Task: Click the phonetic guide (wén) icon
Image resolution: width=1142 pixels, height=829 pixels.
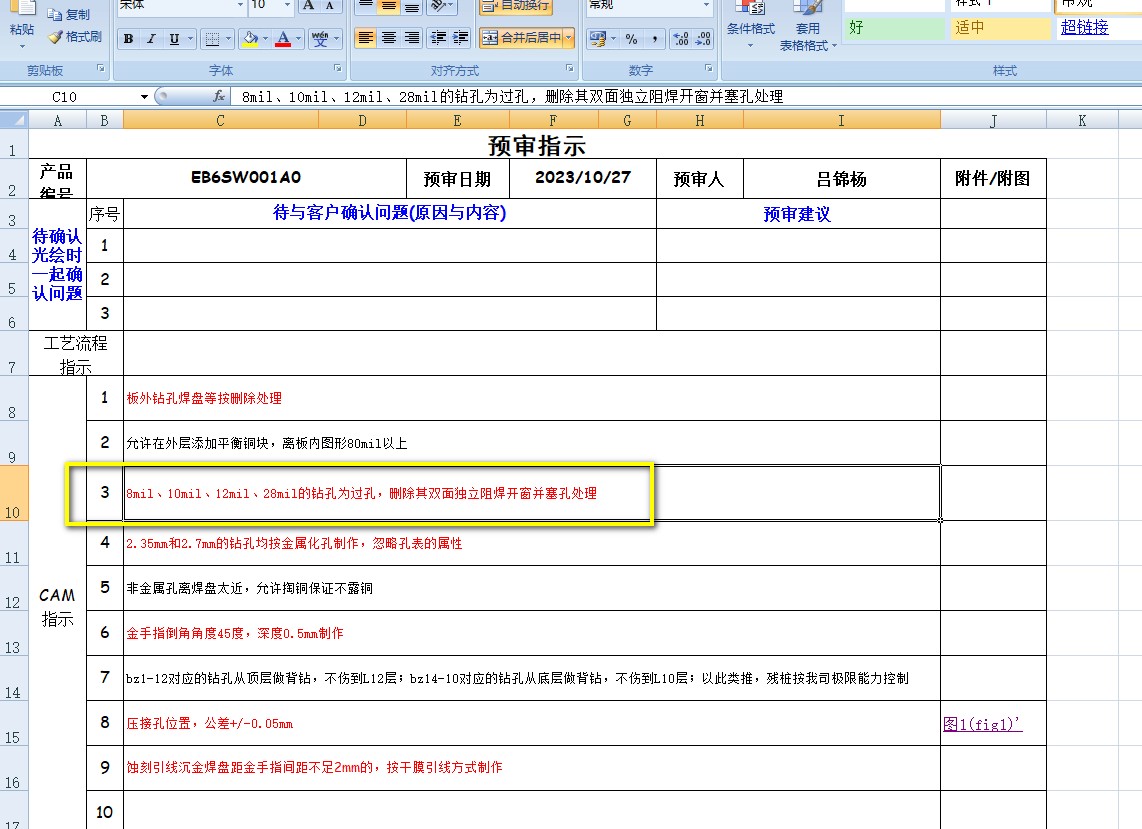Action: 320,39
